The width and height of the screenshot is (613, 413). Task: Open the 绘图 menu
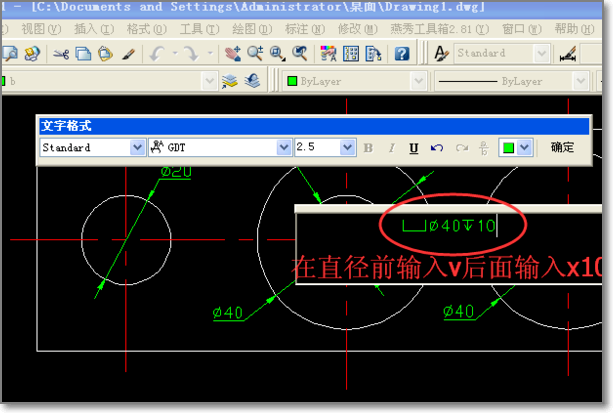click(252, 29)
